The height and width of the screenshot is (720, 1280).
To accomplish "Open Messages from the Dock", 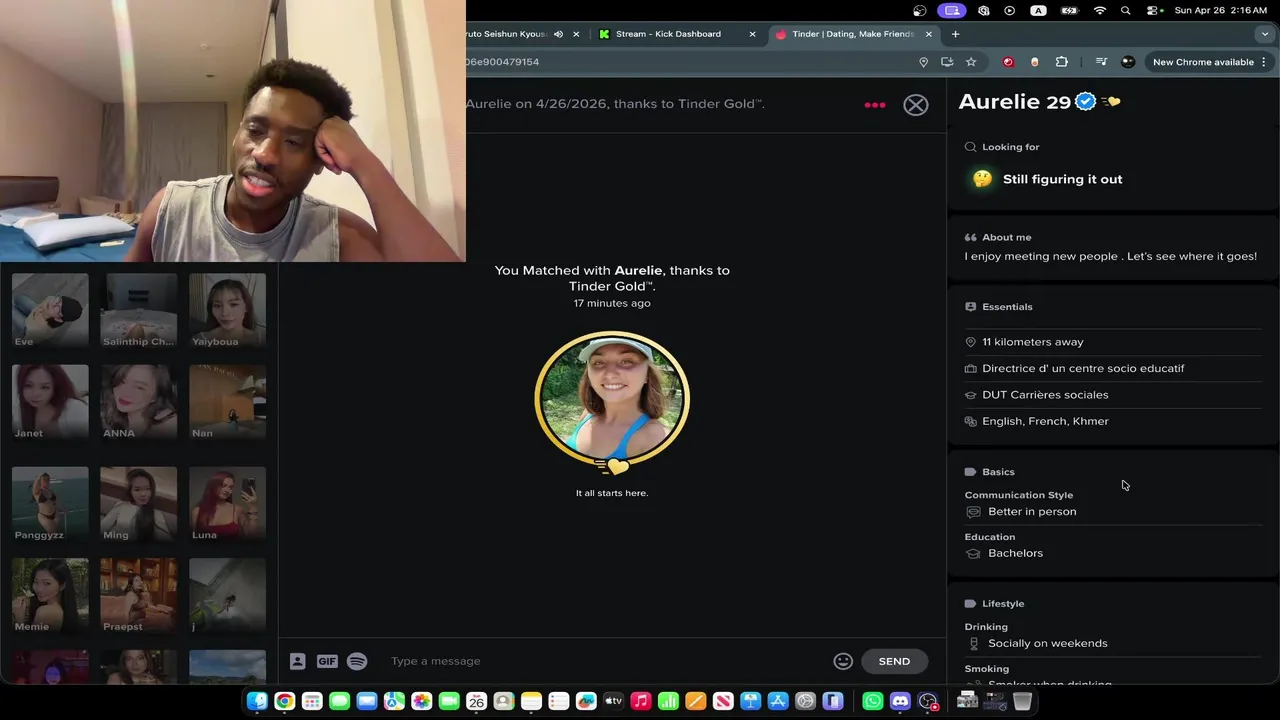I will coord(339,702).
